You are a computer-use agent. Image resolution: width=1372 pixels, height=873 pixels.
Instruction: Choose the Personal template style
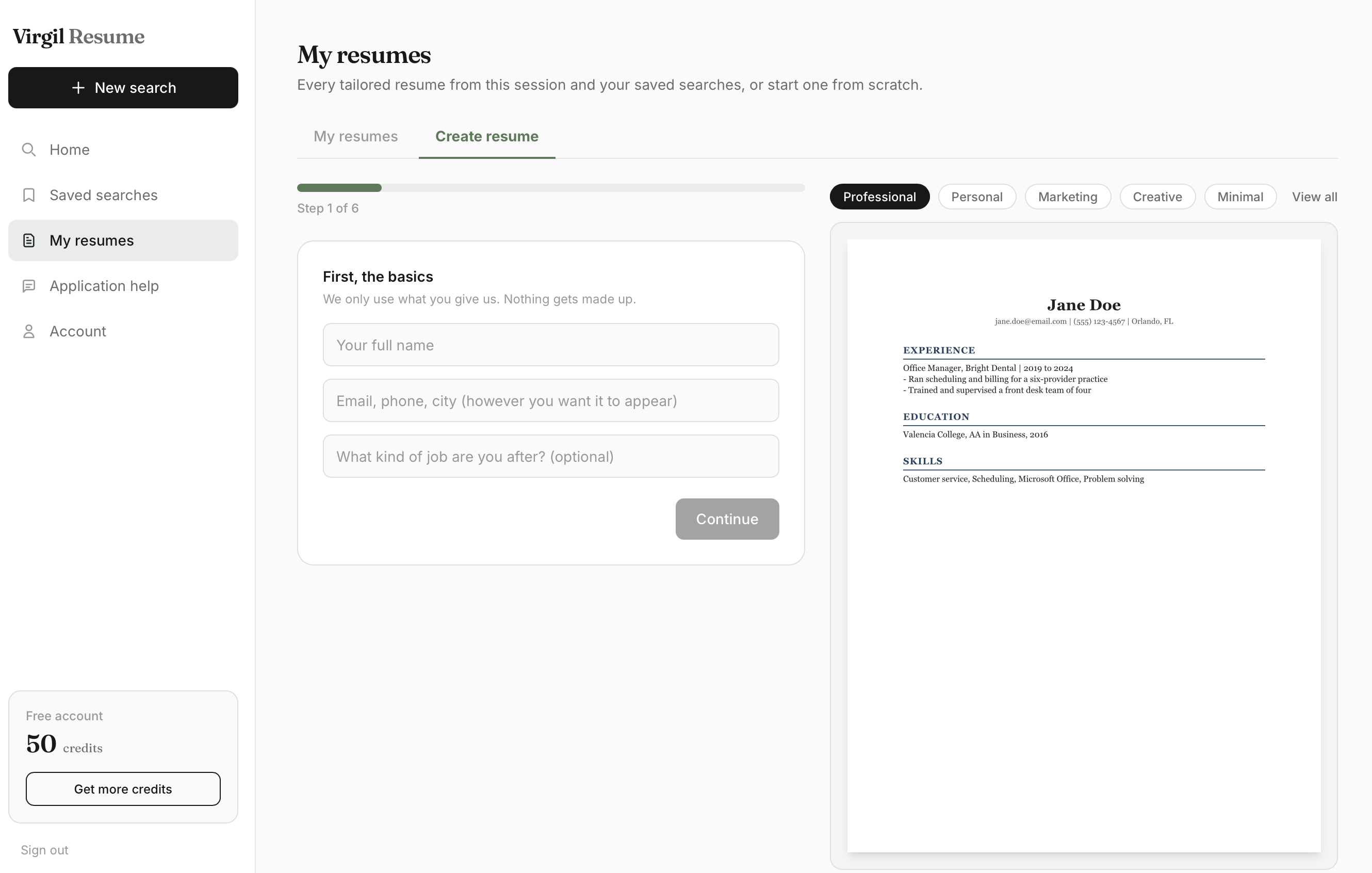976,197
